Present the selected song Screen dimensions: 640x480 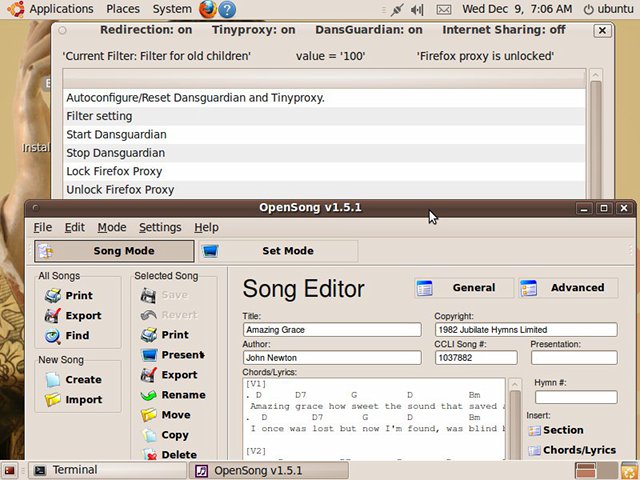pyautogui.click(x=173, y=355)
